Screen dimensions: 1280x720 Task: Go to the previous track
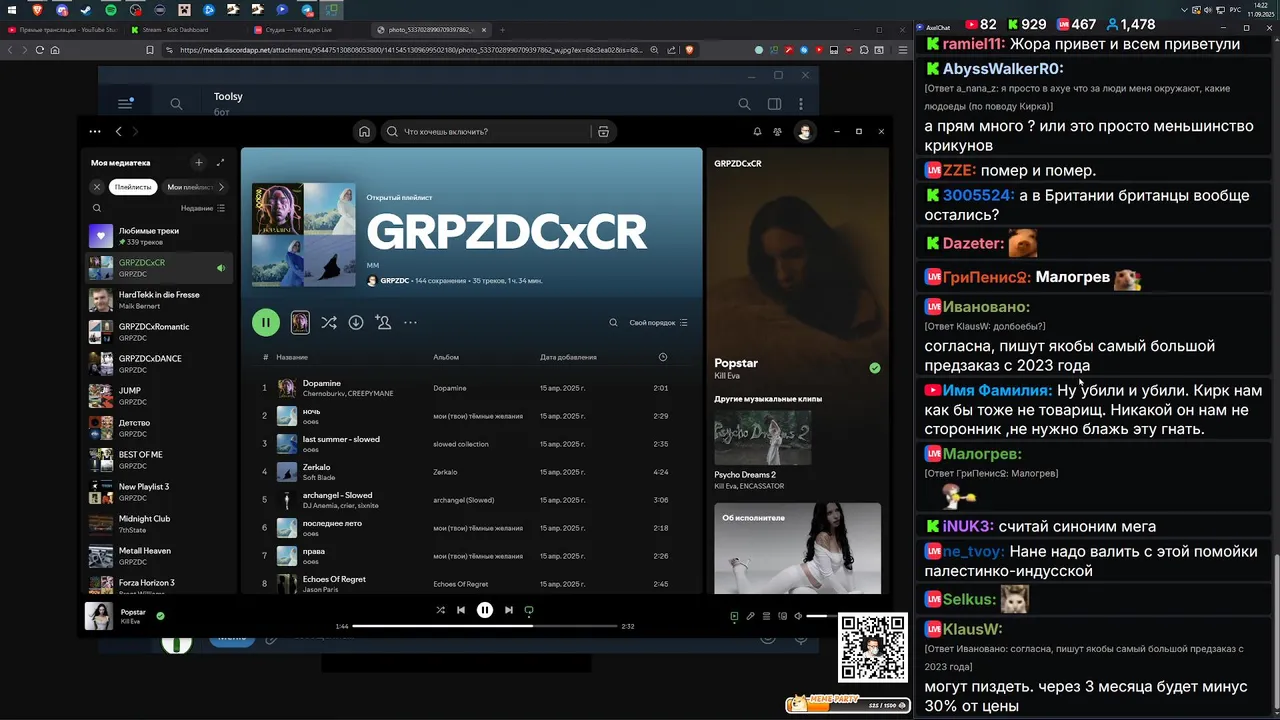(x=461, y=610)
